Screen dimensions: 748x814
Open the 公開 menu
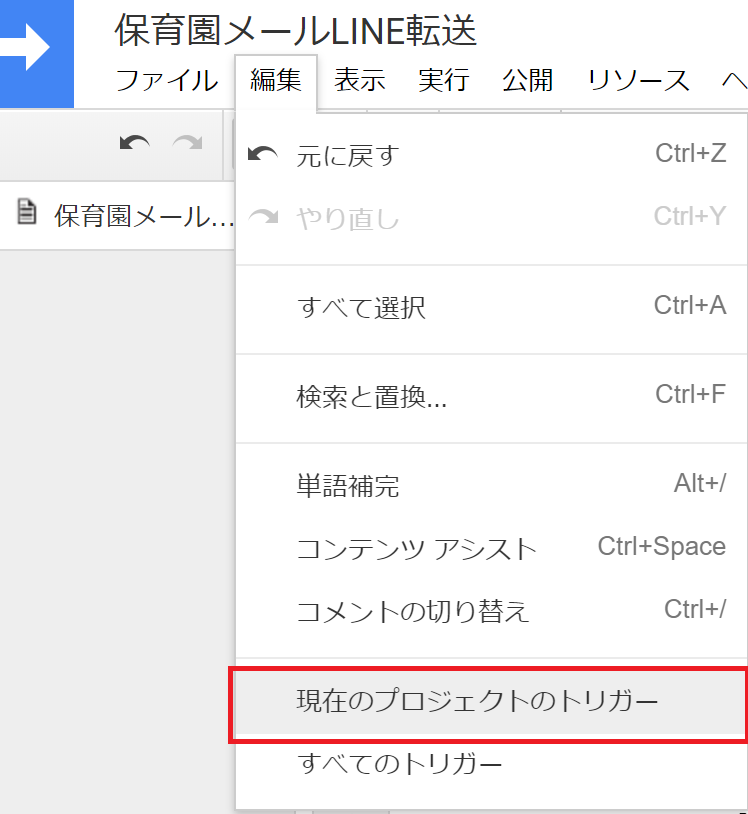click(x=527, y=81)
